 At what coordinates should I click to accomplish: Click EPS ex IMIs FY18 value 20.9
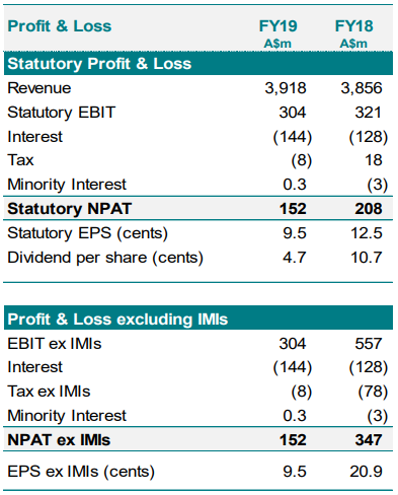pyautogui.click(x=366, y=472)
